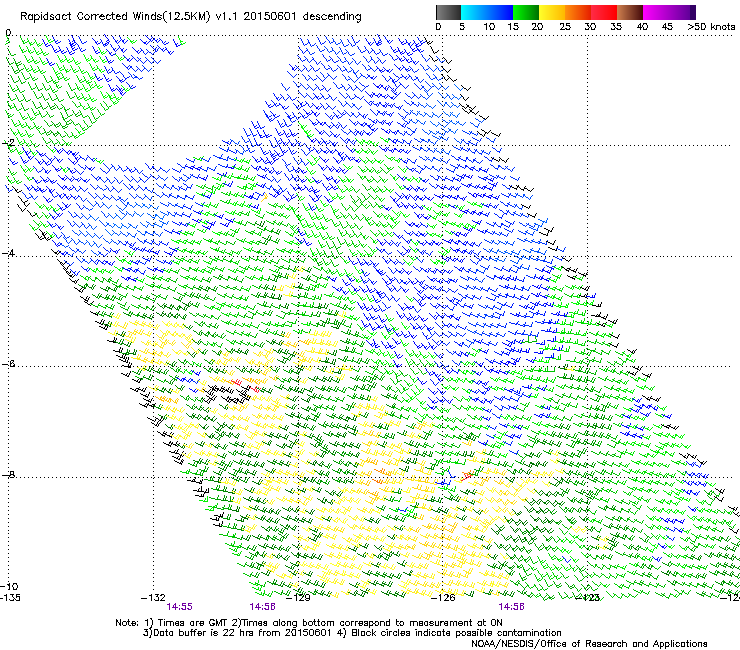Click the '-6' latitude axis label
Viewport: 740px width, 650px height.
[8, 364]
